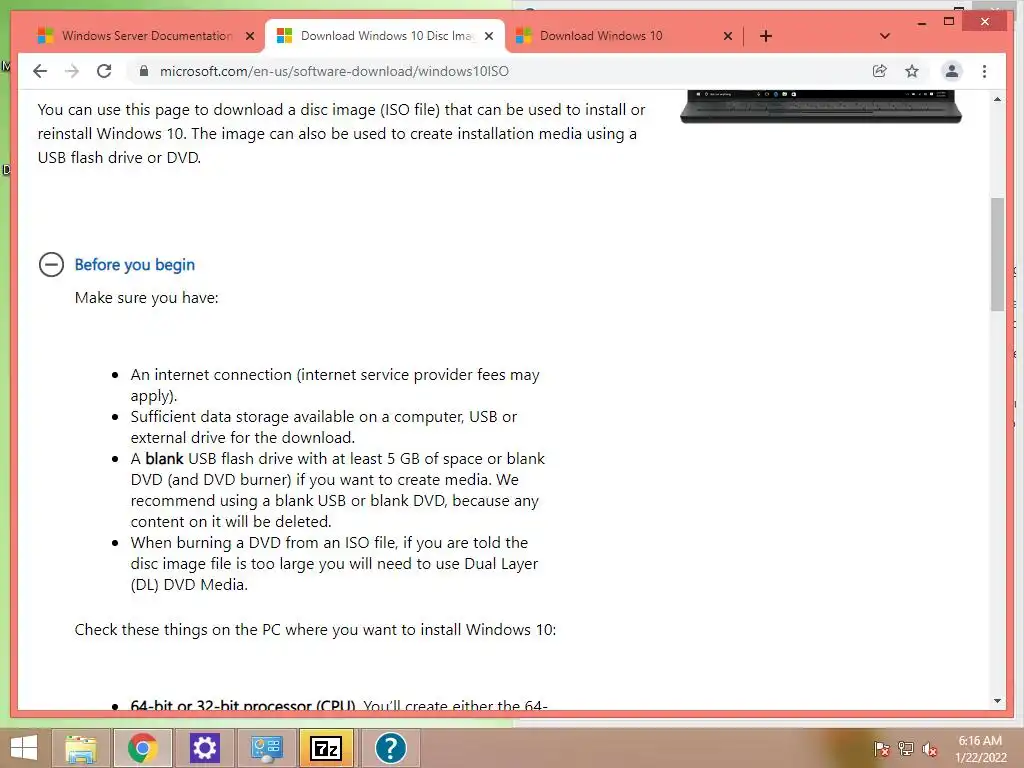This screenshot has width=1024, height=768.
Task: Maximize the Chrome window
Action: click(949, 22)
